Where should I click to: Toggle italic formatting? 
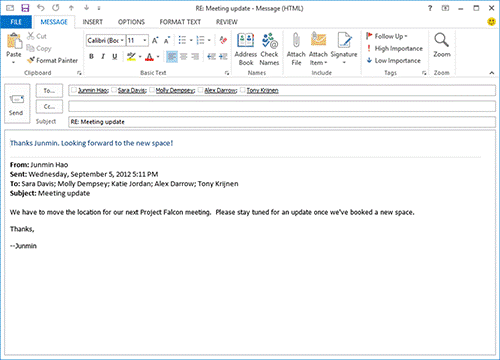103,57
